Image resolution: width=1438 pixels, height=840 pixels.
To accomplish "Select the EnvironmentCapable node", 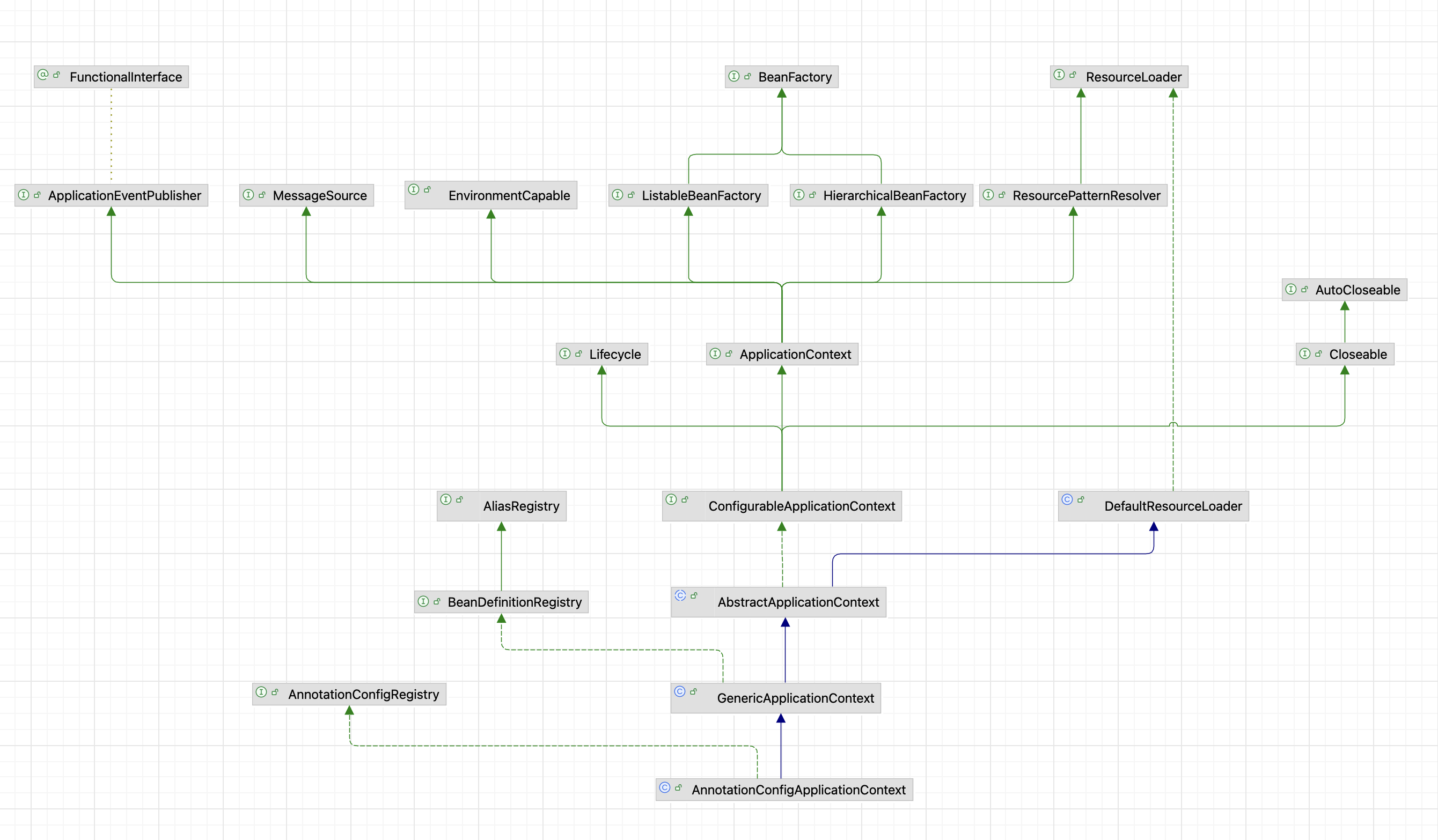I will tap(509, 196).
